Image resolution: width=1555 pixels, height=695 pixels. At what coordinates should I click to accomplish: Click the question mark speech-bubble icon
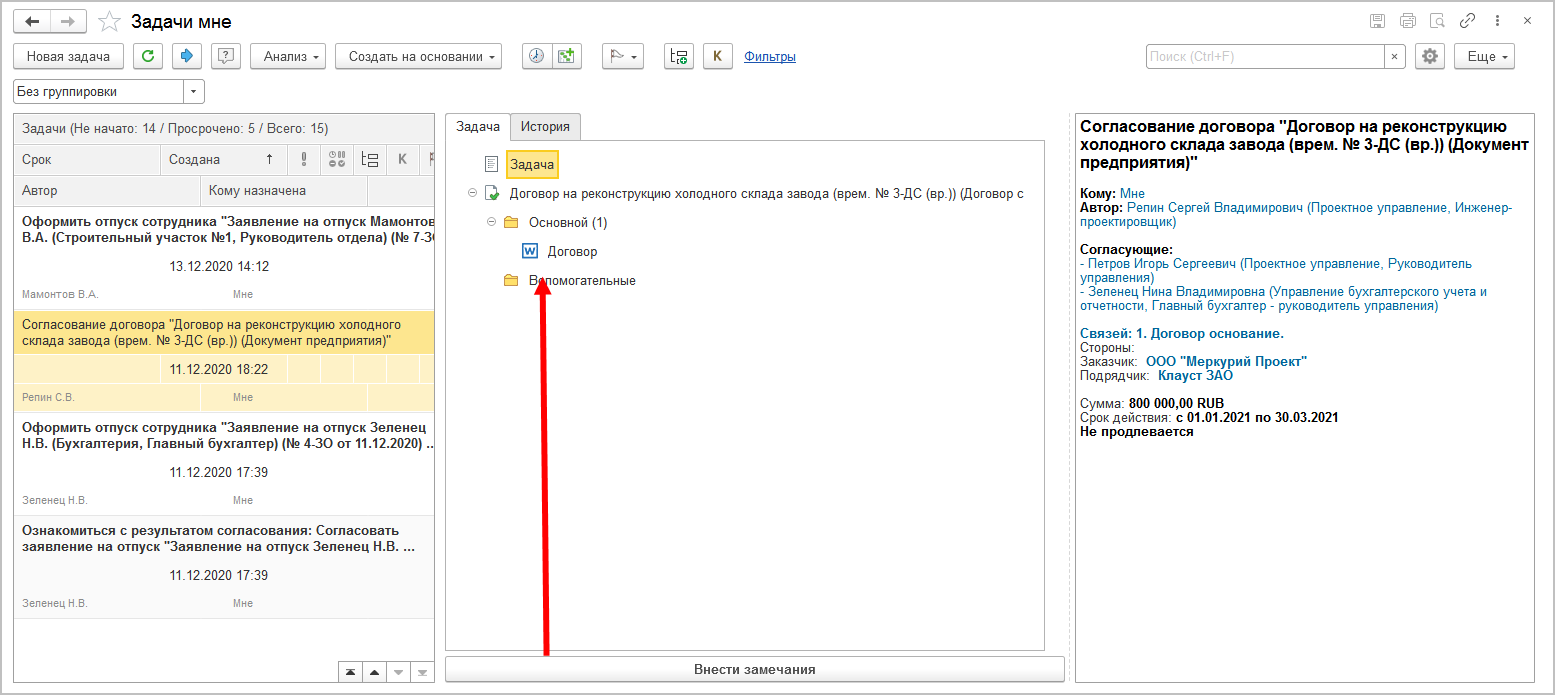click(x=226, y=56)
